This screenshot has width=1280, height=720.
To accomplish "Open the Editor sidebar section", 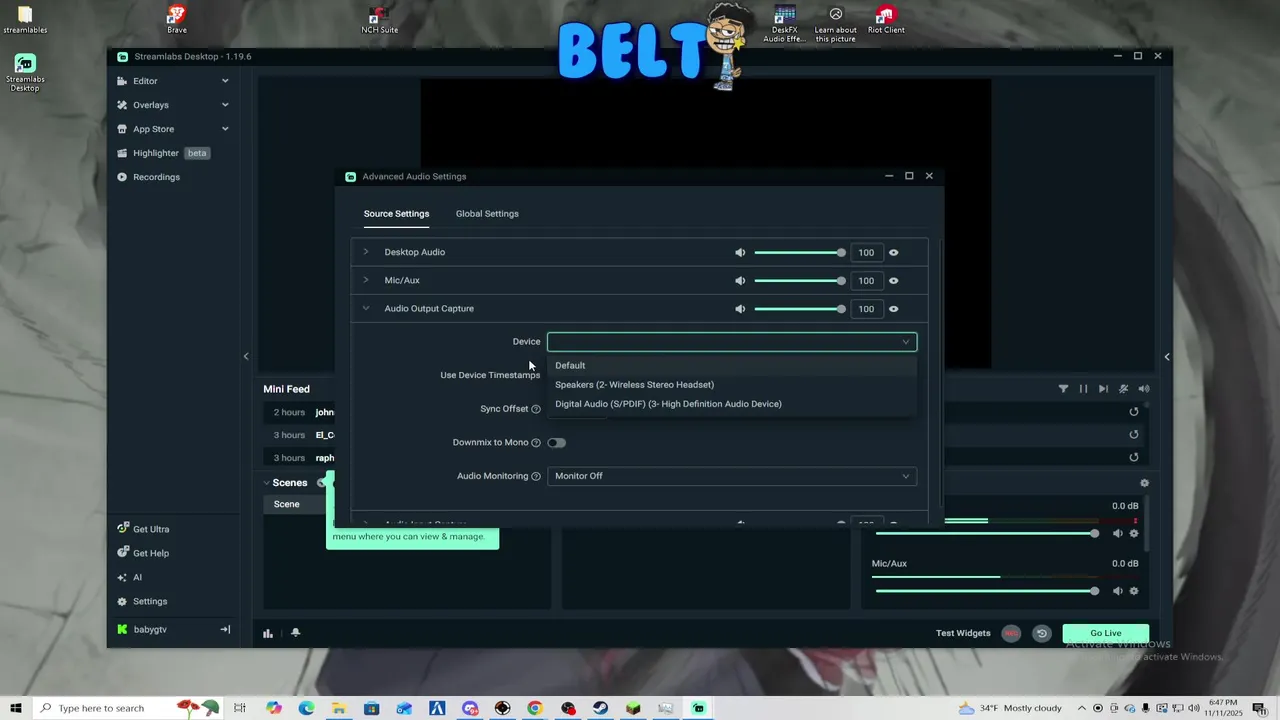I will (x=145, y=81).
